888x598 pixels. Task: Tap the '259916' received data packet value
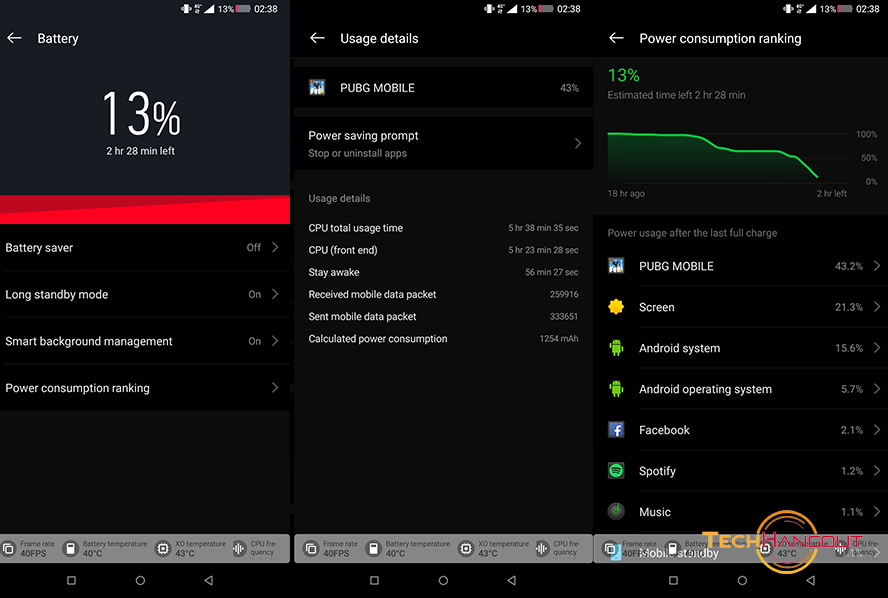[x=564, y=294]
